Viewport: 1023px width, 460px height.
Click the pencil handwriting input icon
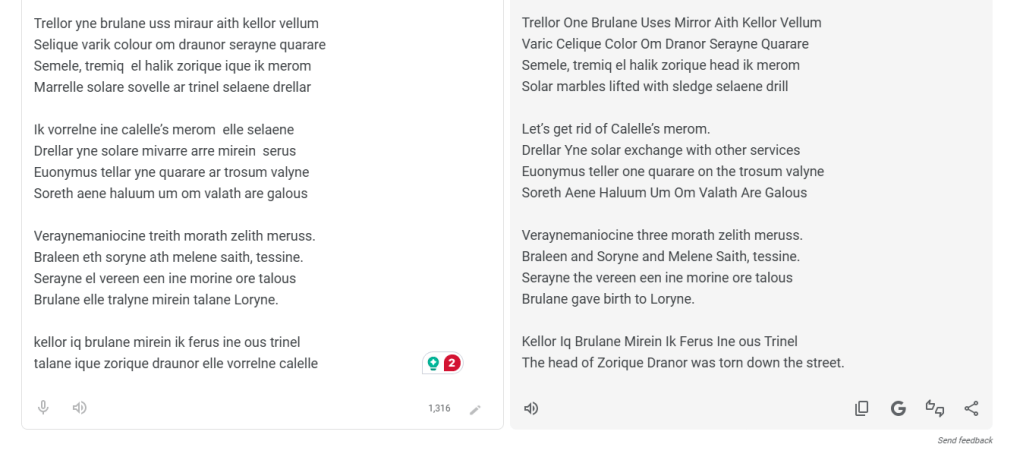475,408
